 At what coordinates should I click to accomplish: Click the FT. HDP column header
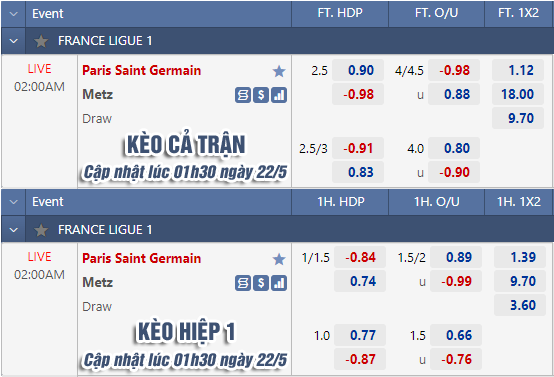coord(340,13)
